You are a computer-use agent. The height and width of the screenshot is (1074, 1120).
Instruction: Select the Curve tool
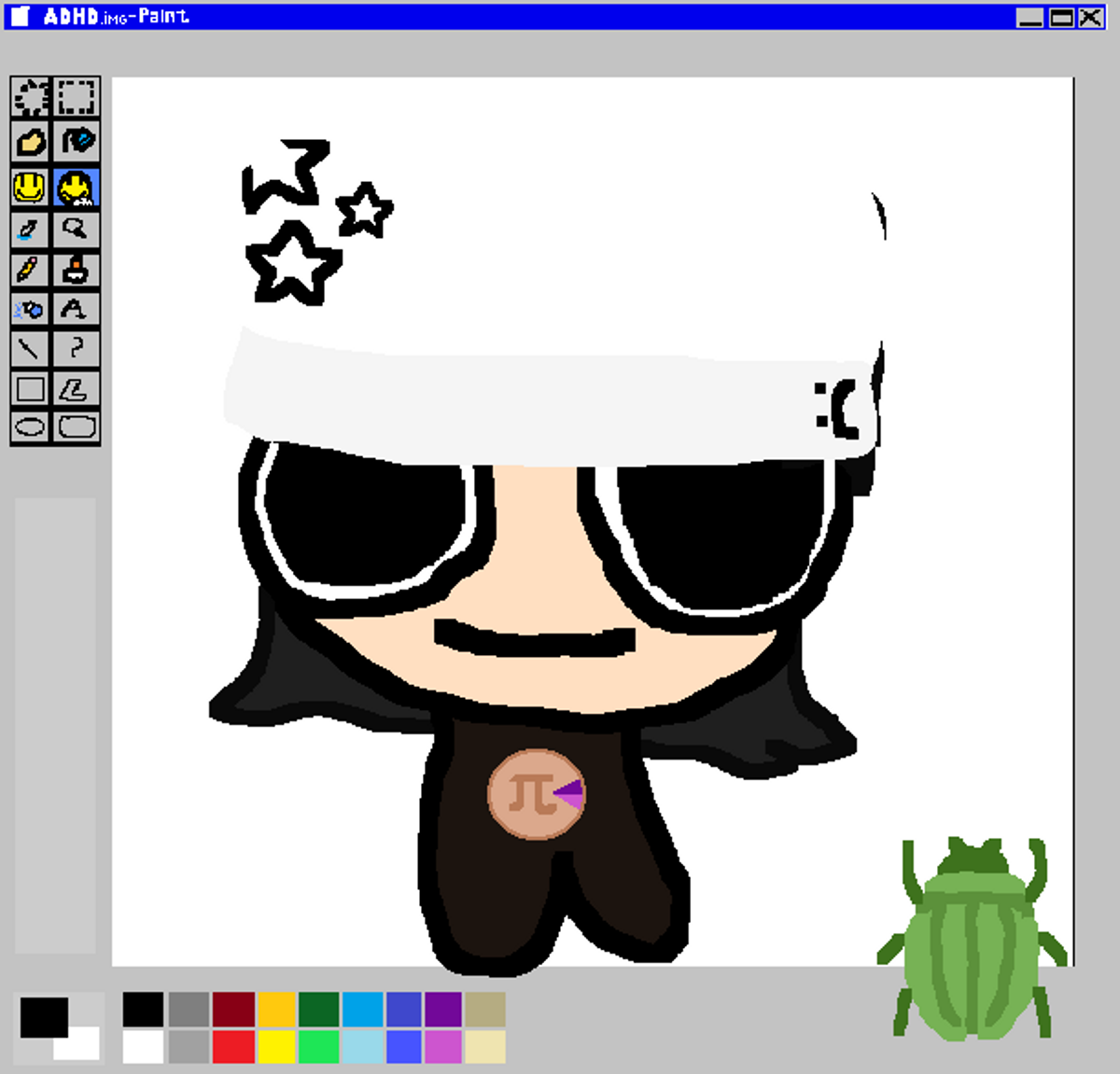(77, 349)
